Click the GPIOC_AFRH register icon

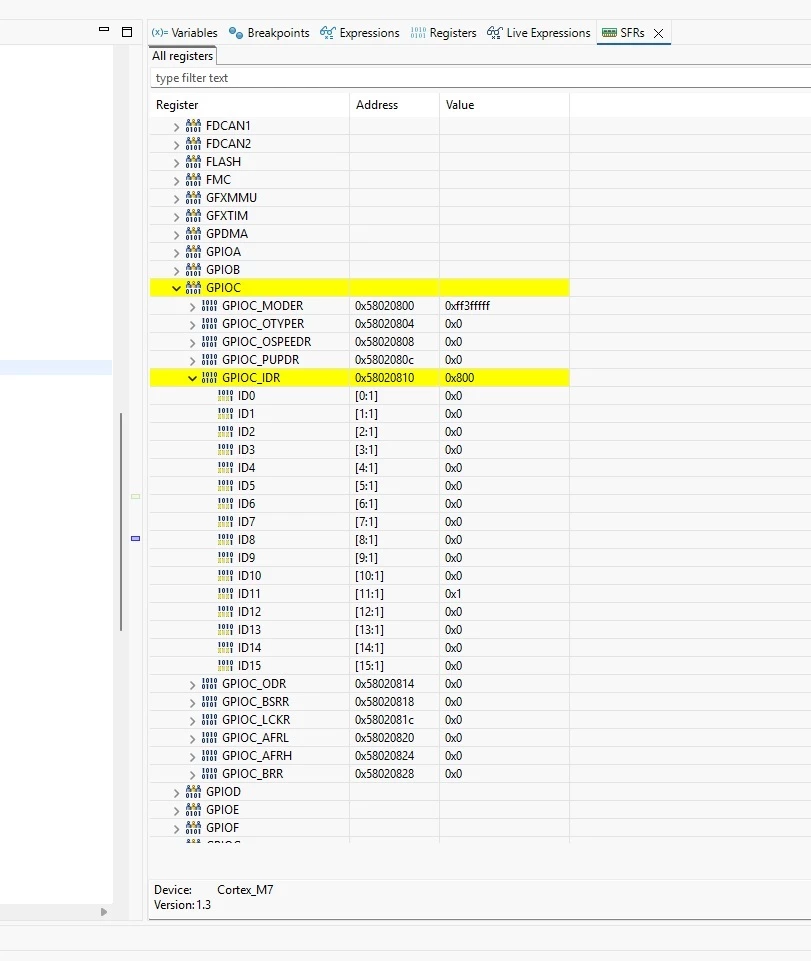[x=209, y=755]
